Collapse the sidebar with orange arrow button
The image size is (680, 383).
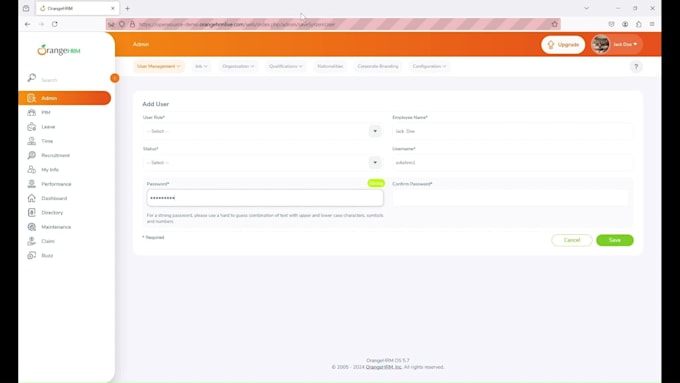coord(114,78)
